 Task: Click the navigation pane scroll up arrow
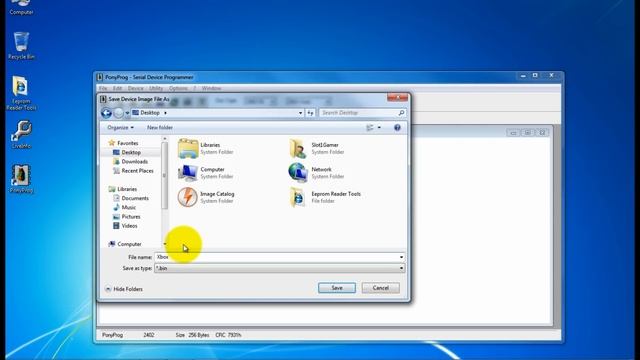(164, 139)
